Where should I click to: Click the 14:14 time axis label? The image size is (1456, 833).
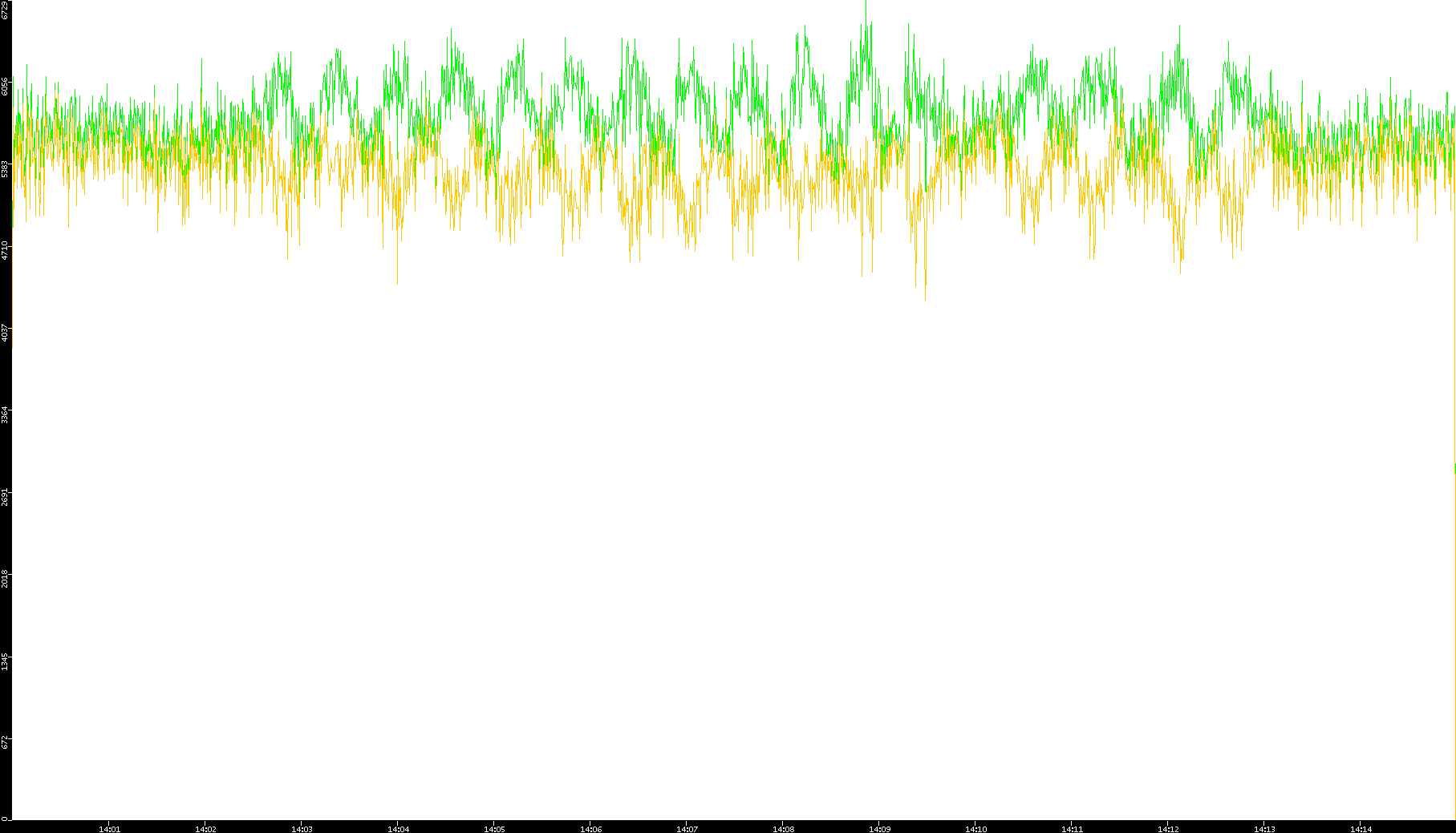(1361, 829)
